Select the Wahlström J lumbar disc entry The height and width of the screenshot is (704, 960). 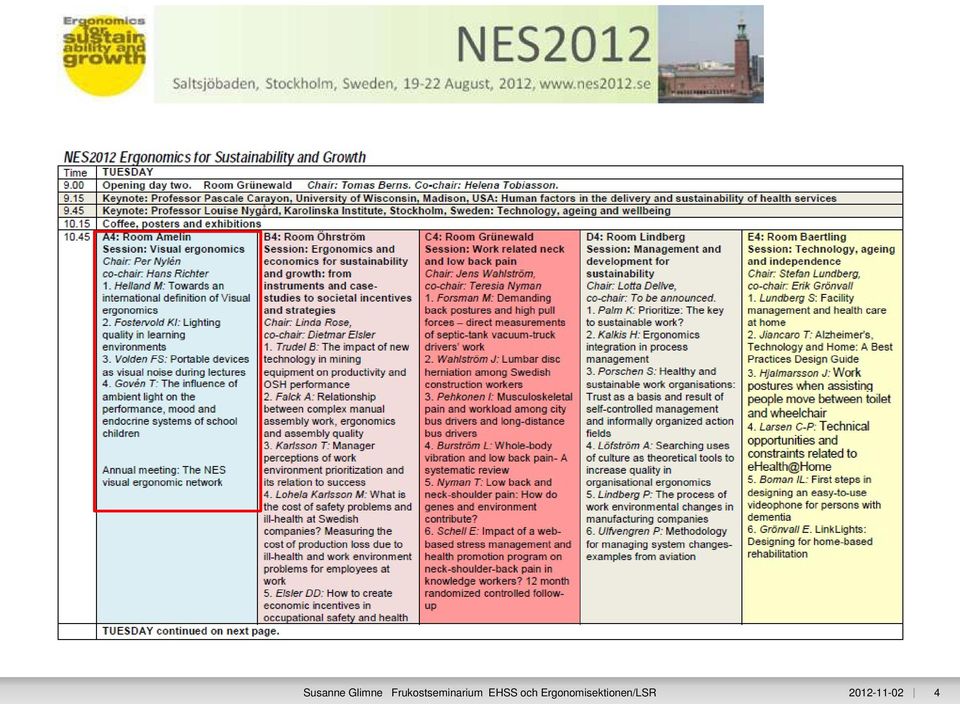click(x=492, y=372)
